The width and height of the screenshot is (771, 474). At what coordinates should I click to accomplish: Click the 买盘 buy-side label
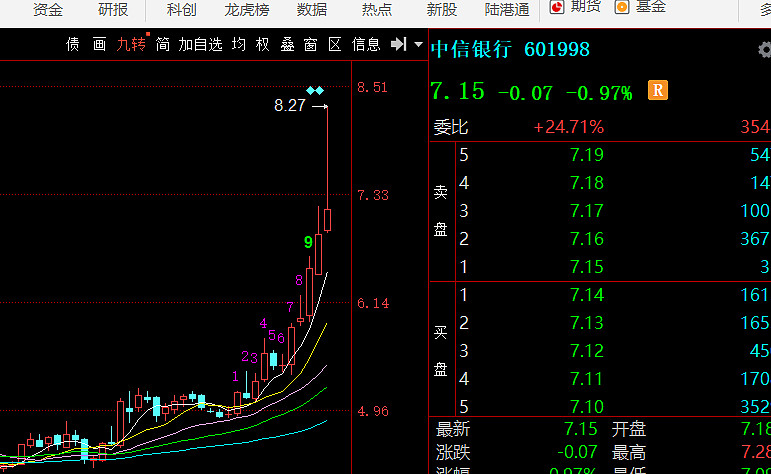pos(441,351)
